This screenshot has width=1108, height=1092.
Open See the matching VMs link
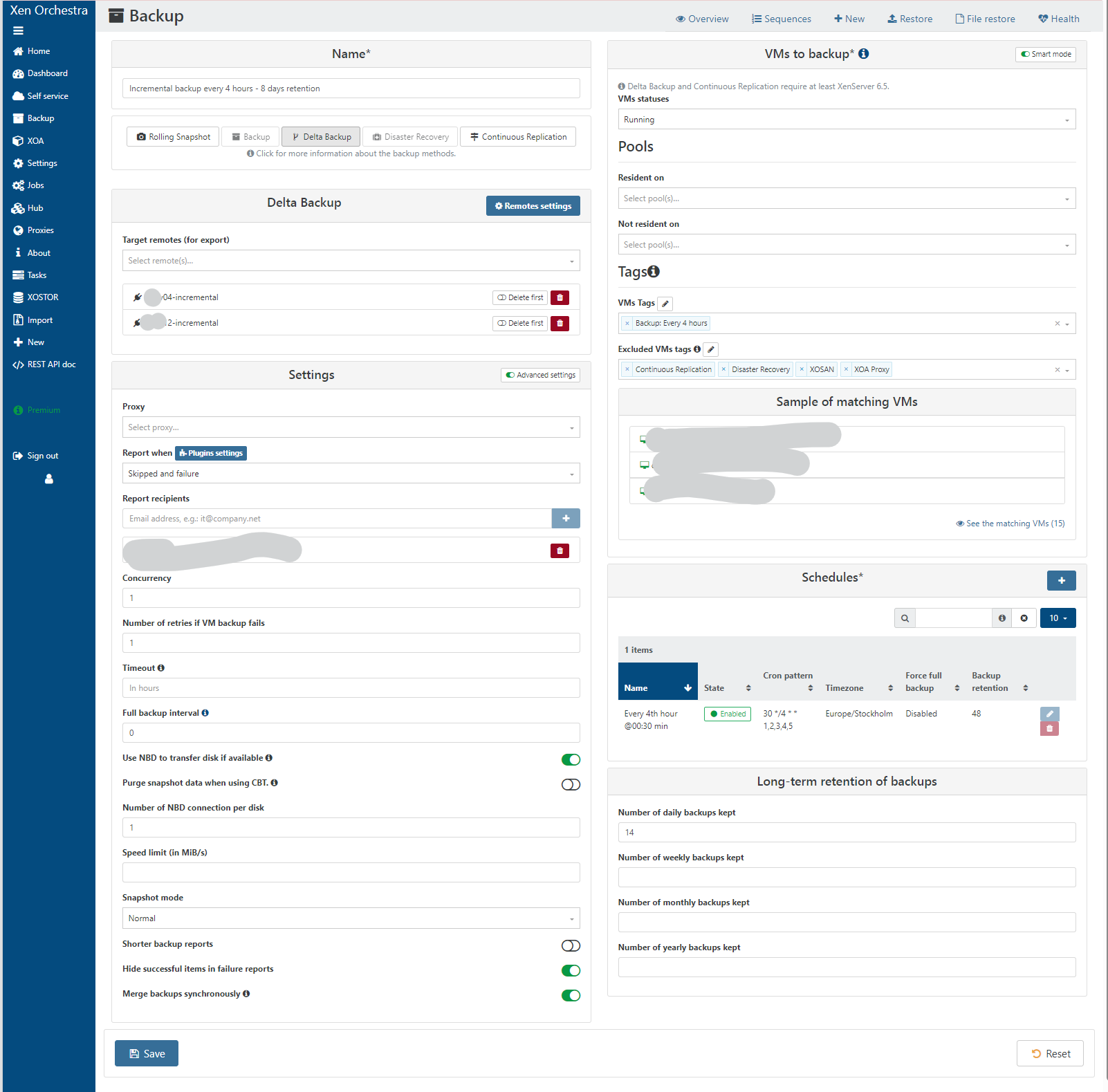click(1010, 524)
